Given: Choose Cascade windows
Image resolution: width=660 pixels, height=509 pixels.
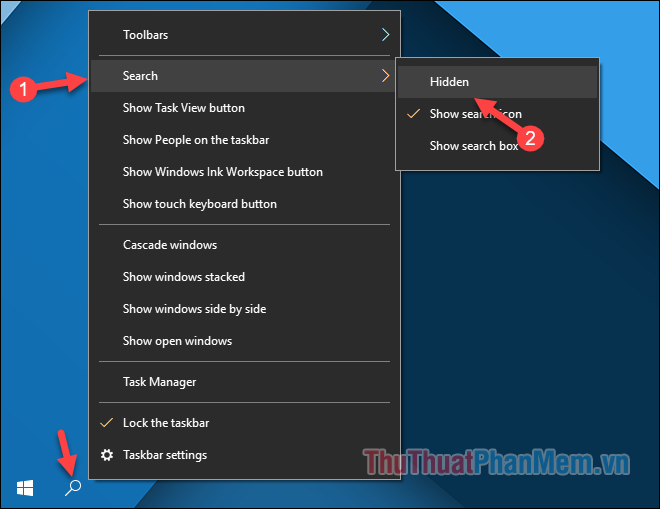Looking at the screenshot, I should point(245,245).
